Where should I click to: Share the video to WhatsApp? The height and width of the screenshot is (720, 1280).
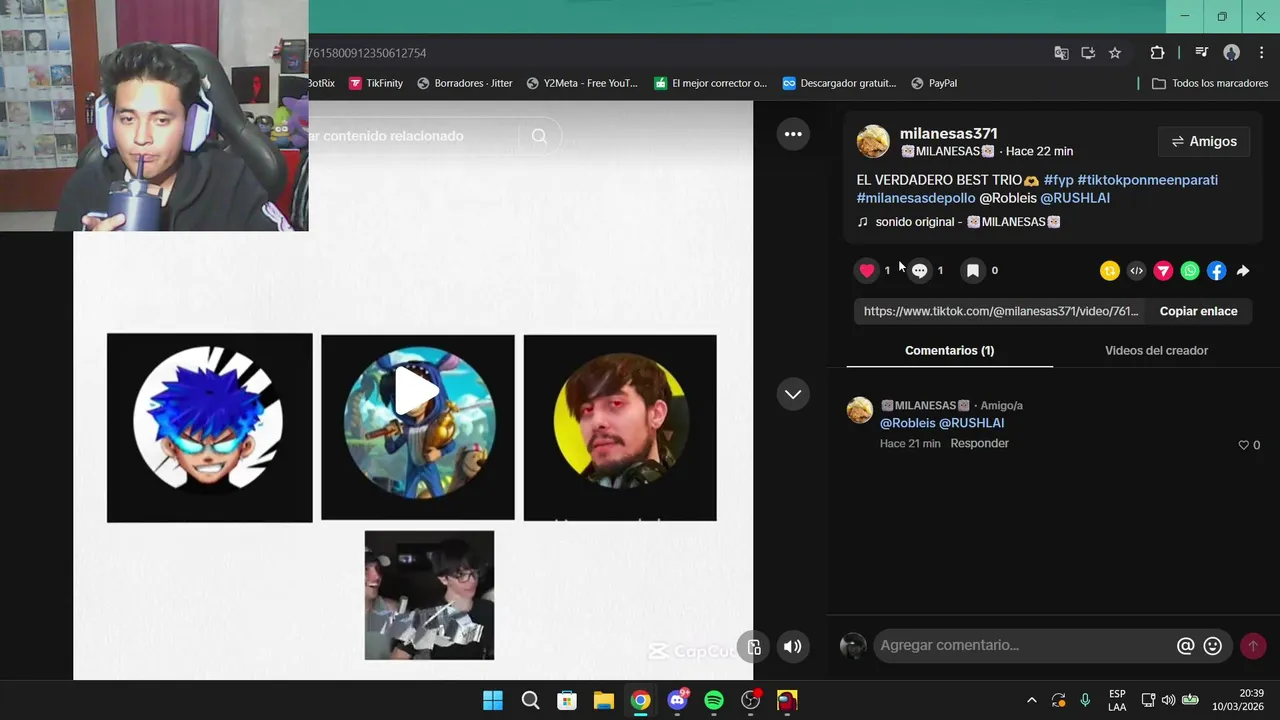click(1190, 270)
